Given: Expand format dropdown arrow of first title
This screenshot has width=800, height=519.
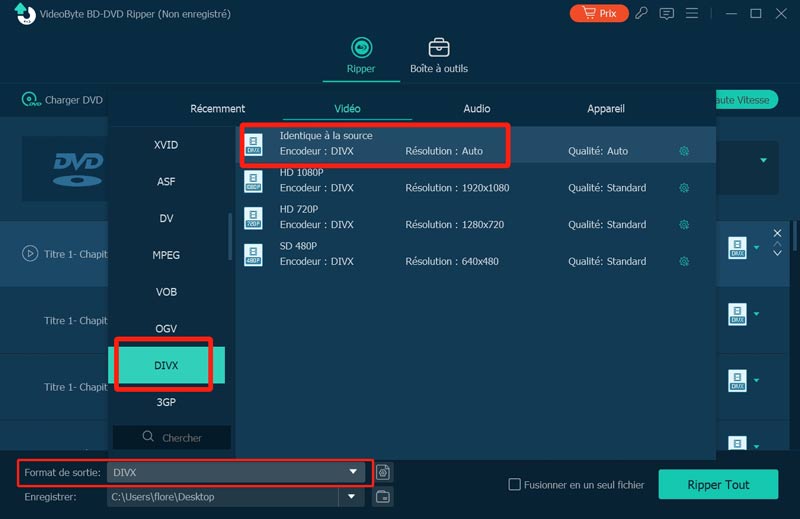Looking at the screenshot, I should 757,248.
